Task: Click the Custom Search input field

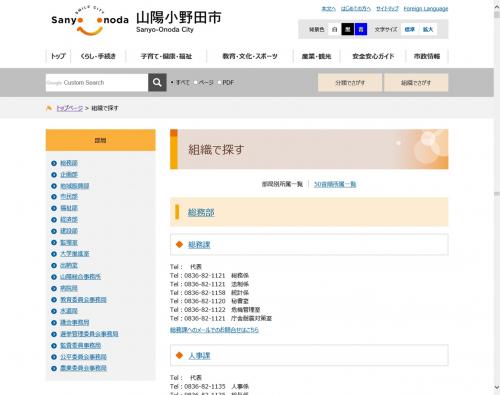Action: (97, 82)
